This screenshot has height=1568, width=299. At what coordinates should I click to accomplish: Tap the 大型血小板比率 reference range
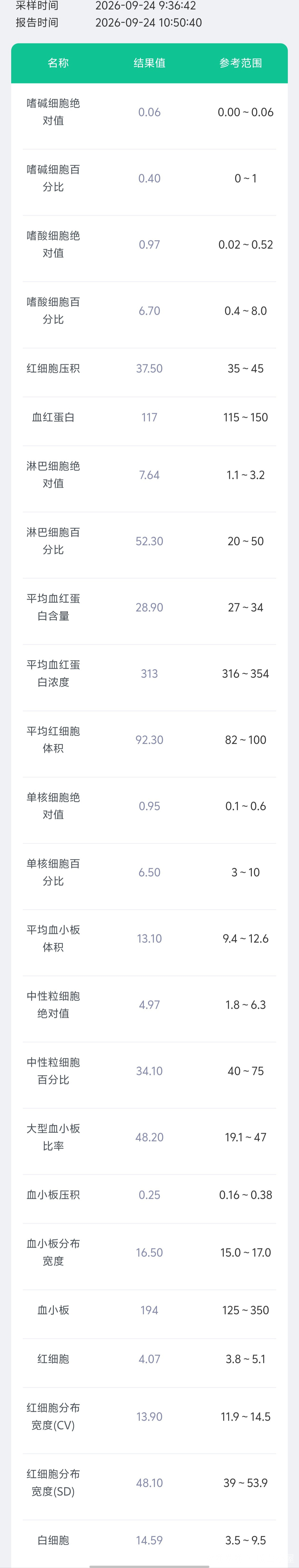coord(245,1137)
